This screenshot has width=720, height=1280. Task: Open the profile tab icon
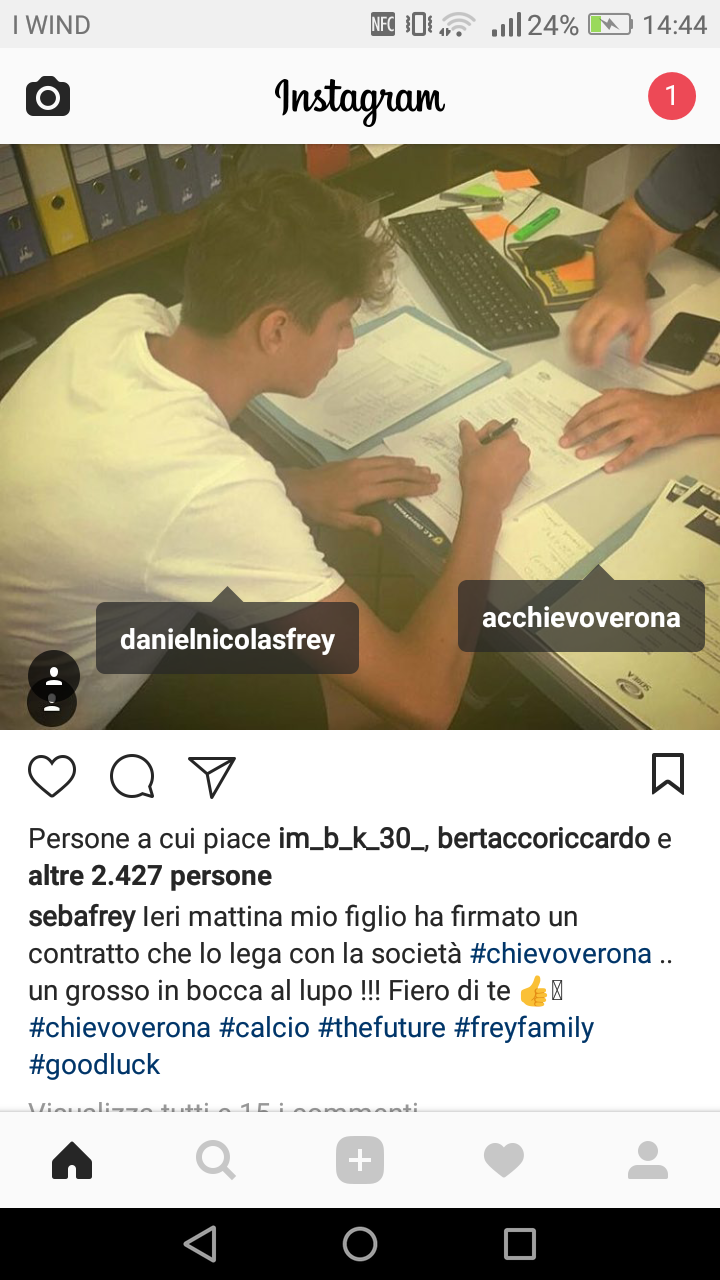tap(648, 1161)
